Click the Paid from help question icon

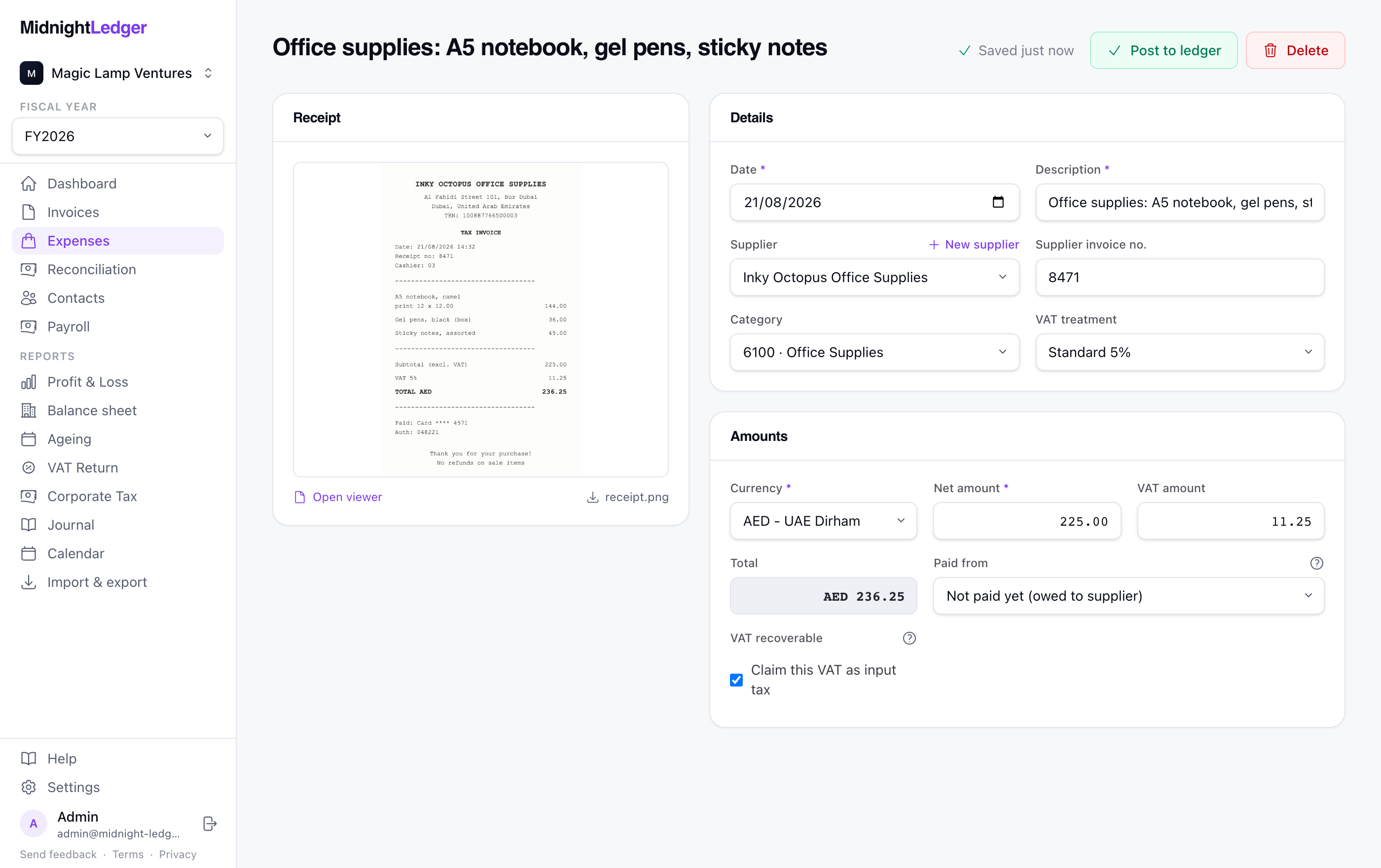1317,564
